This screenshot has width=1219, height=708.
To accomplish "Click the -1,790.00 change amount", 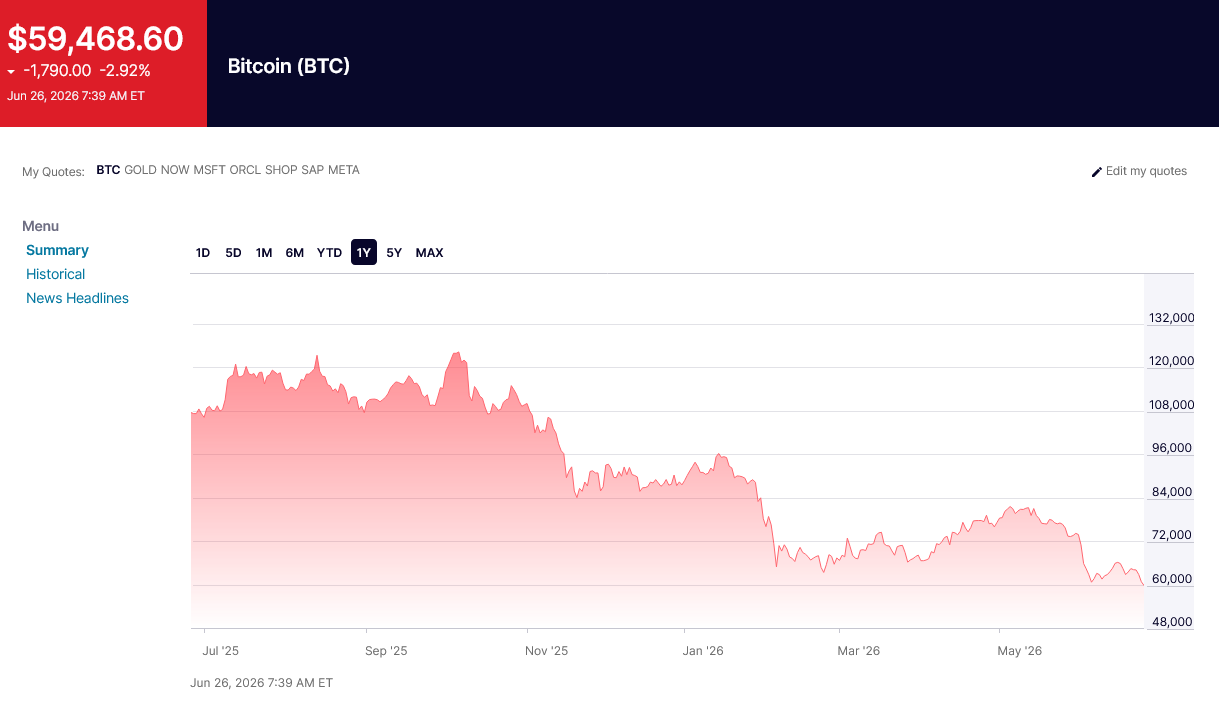I will [x=57, y=71].
